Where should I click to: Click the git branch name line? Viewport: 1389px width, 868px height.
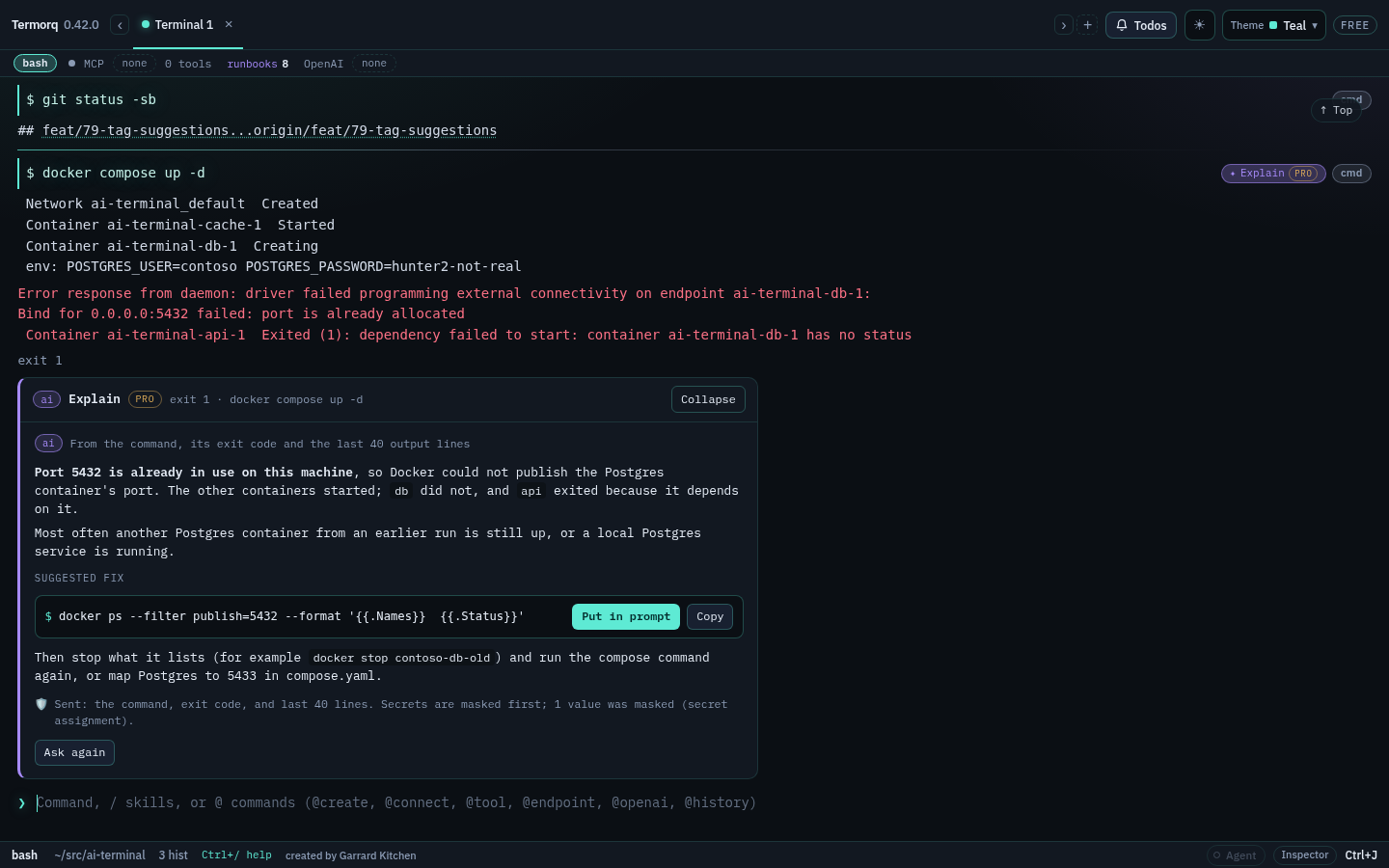coord(269,130)
